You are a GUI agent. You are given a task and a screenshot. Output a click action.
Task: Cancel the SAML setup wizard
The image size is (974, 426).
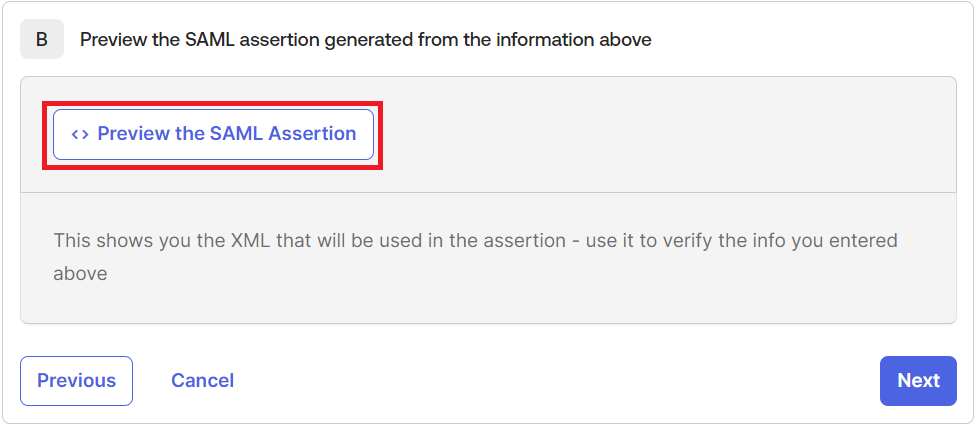click(202, 381)
